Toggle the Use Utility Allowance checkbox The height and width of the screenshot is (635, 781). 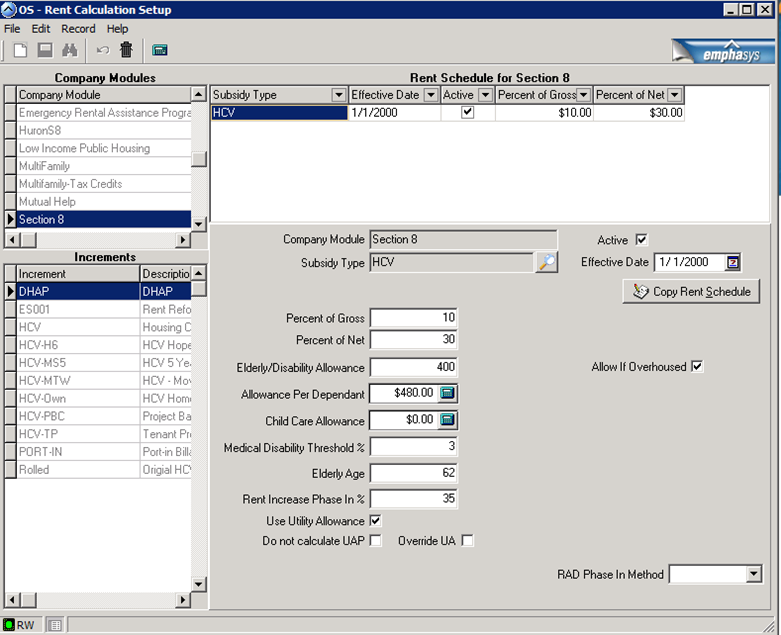click(376, 520)
